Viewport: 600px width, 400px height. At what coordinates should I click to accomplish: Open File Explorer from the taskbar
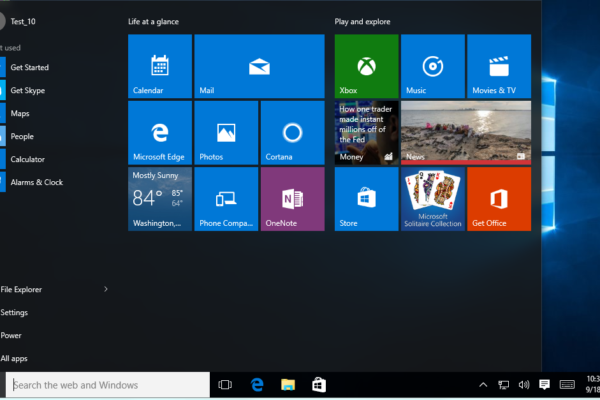point(288,385)
